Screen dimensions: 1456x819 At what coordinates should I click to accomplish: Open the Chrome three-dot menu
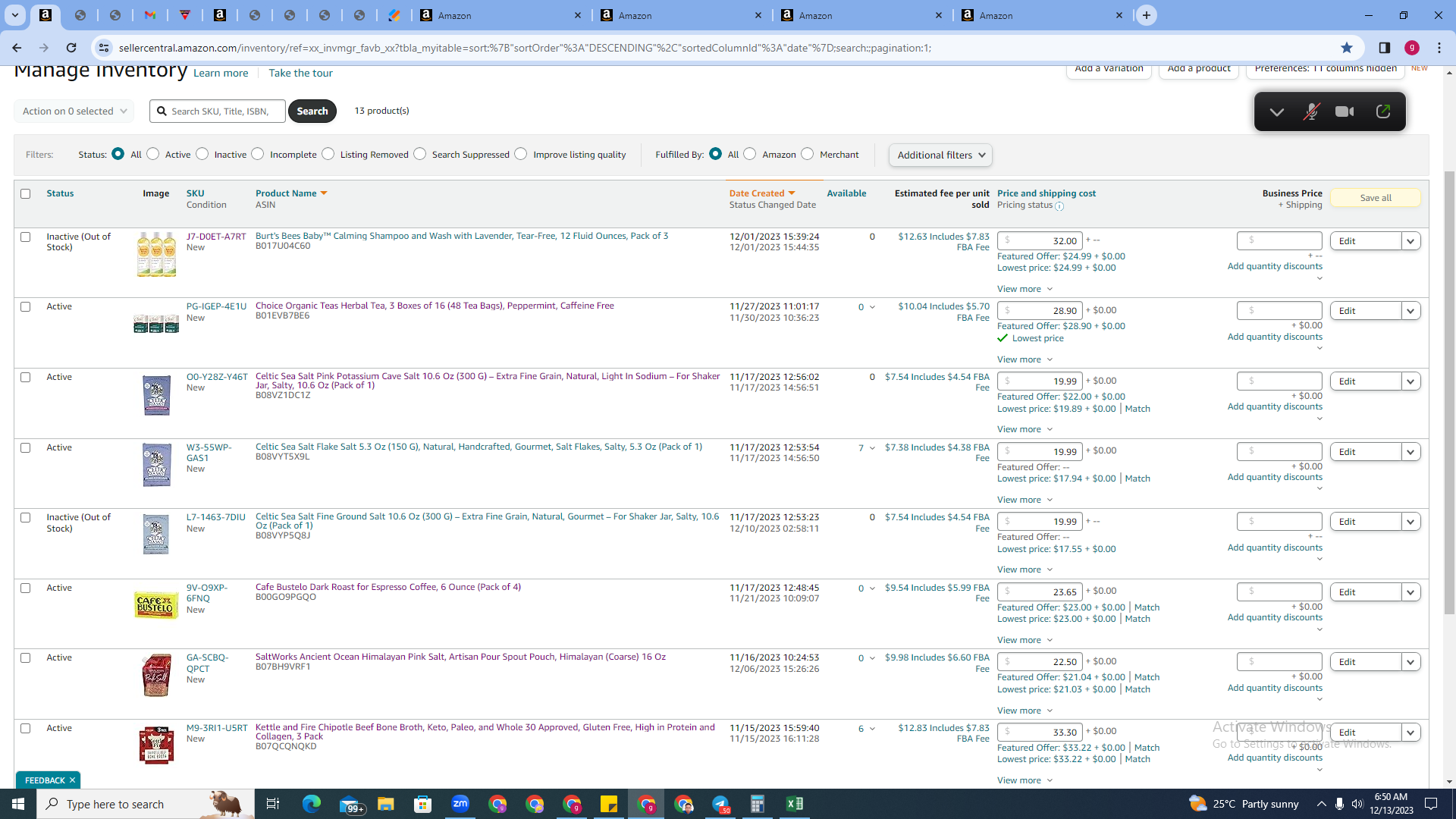pos(1439,48)
